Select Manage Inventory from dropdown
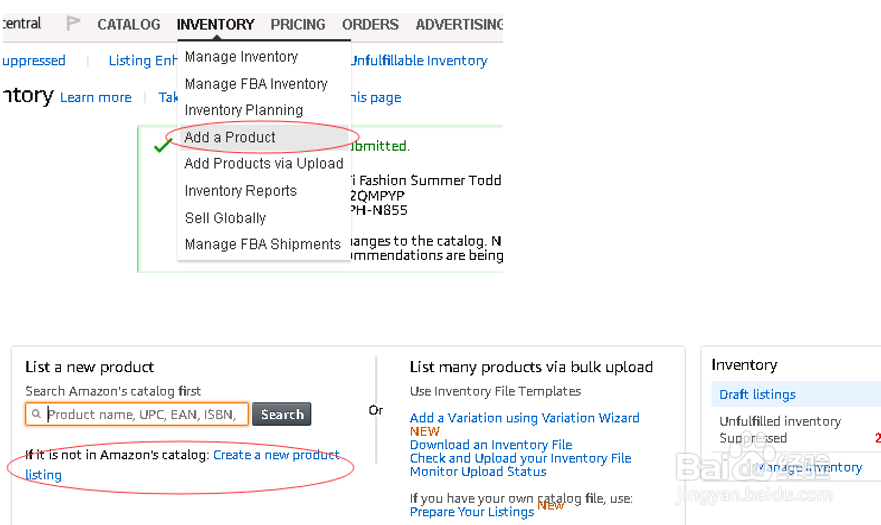Image resolution: width=881 pixels, height=525 pixels. click(241, 57)
